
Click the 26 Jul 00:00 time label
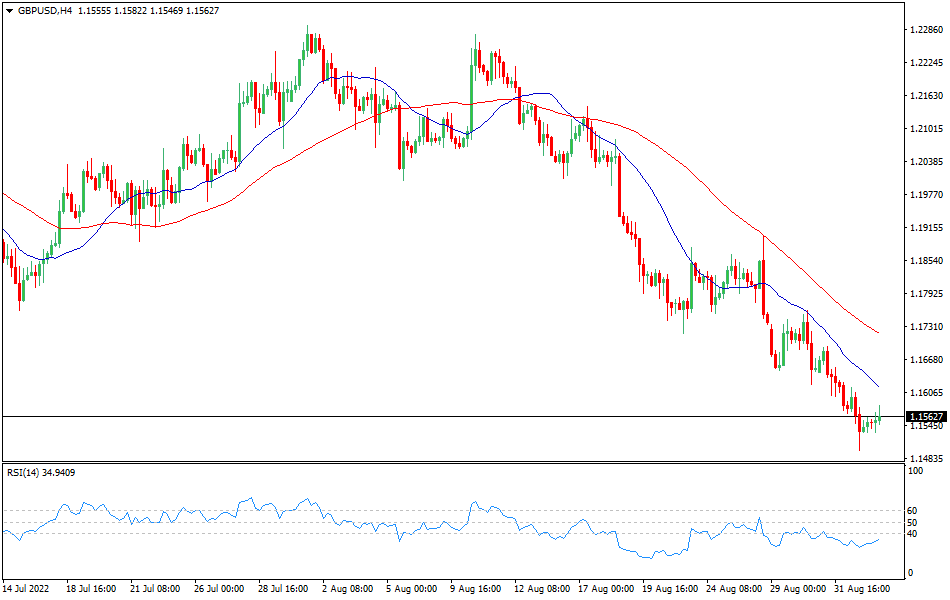(x=219, y=589)
